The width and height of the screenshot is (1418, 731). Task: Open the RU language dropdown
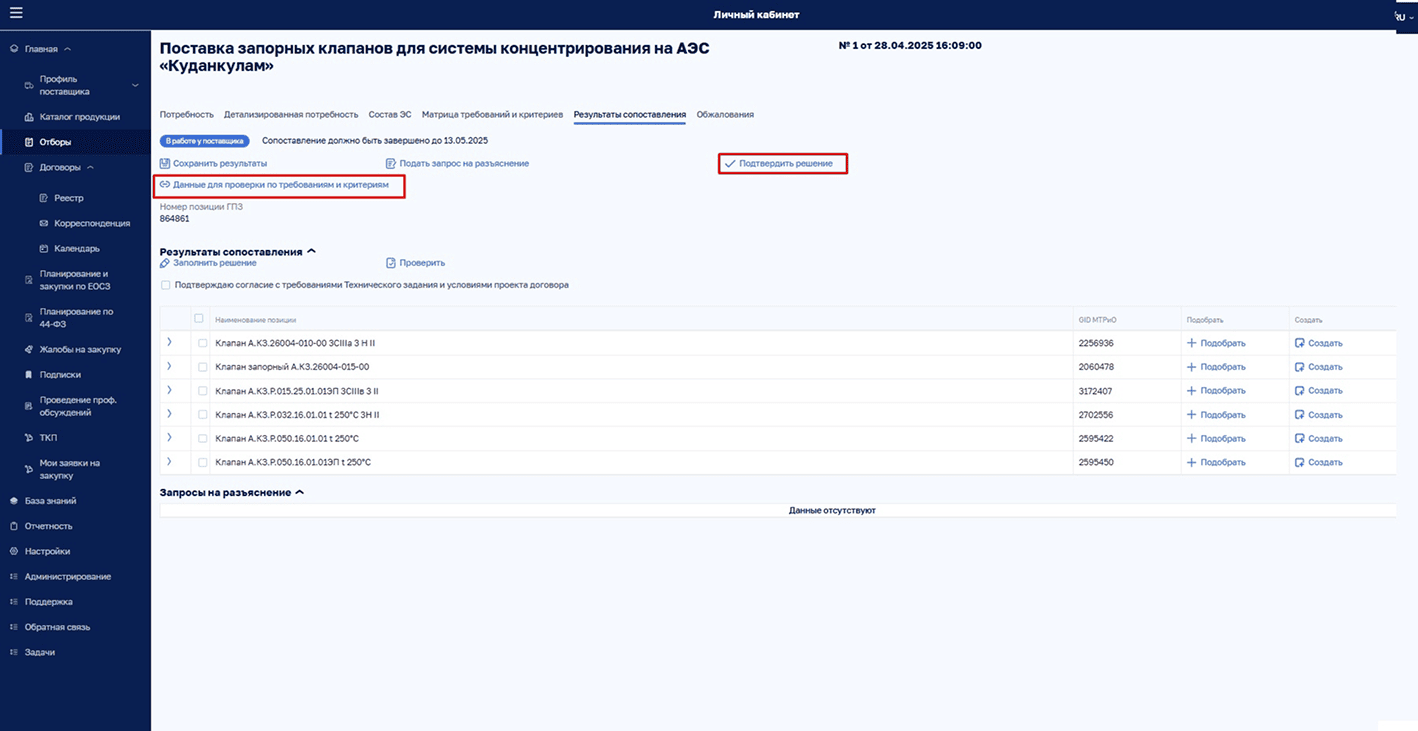[1404, 17]
